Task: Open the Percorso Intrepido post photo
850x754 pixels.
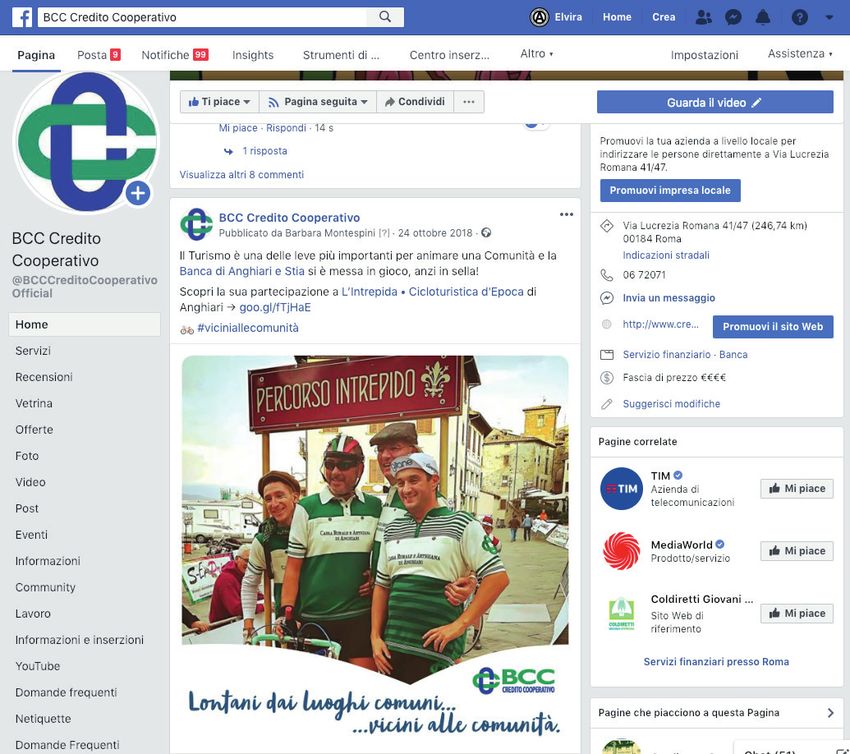Action: (x=375, y=548)
